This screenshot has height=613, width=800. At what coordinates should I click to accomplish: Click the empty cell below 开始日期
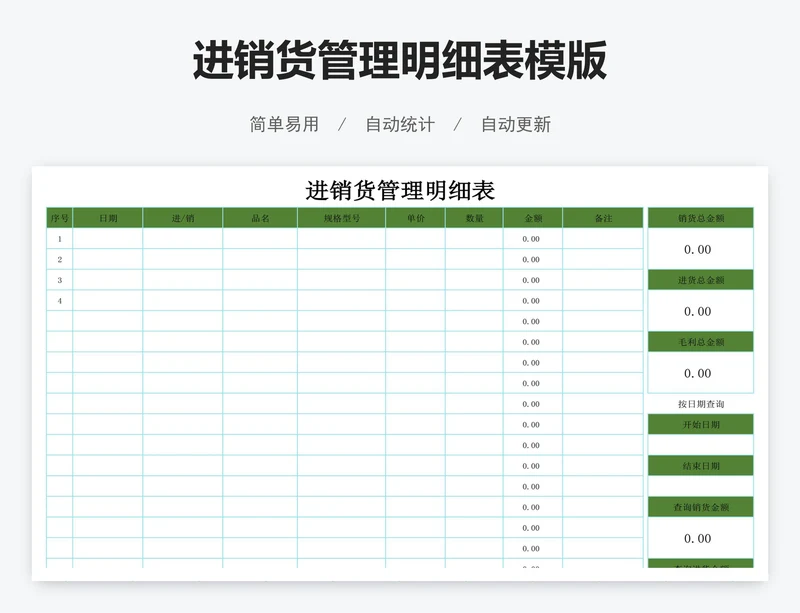pos(701,445)
